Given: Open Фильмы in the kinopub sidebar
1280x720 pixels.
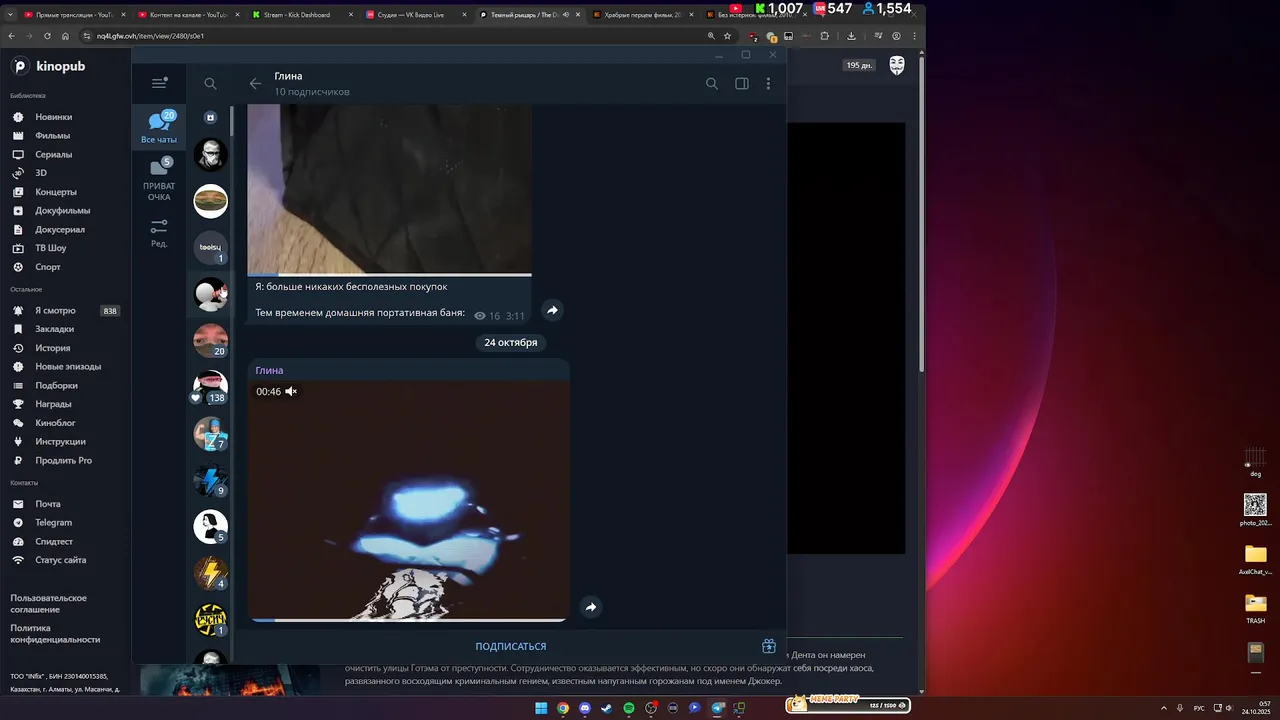Looking at the screenshot, I should pos(52,136).
